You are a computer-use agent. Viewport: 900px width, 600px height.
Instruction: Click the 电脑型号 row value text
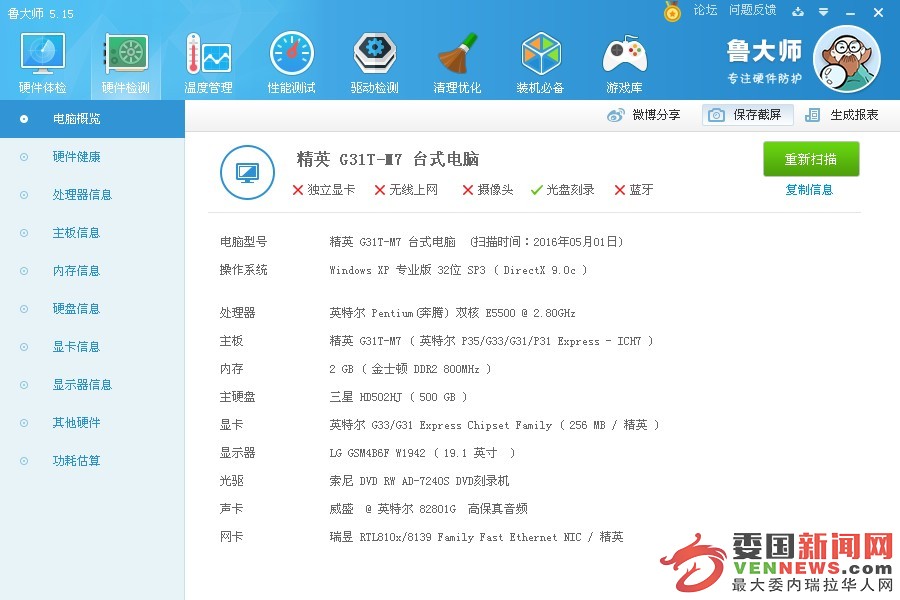476,242
